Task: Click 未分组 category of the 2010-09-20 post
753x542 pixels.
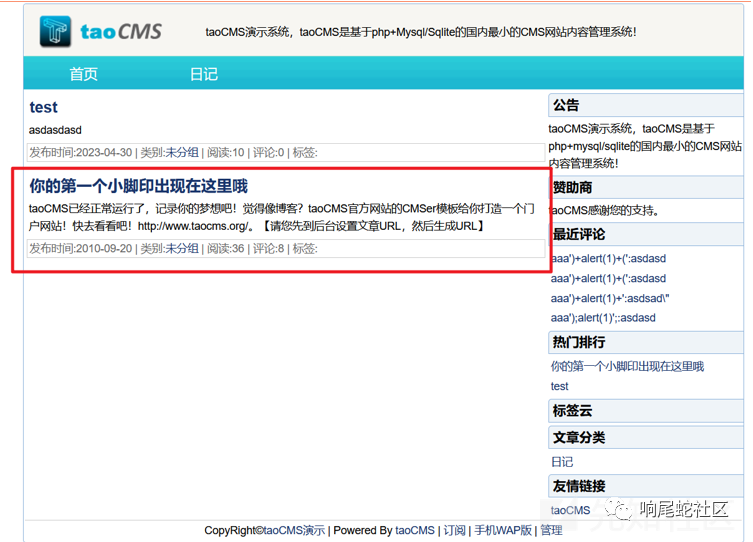Action: click(x=182, y=249)
